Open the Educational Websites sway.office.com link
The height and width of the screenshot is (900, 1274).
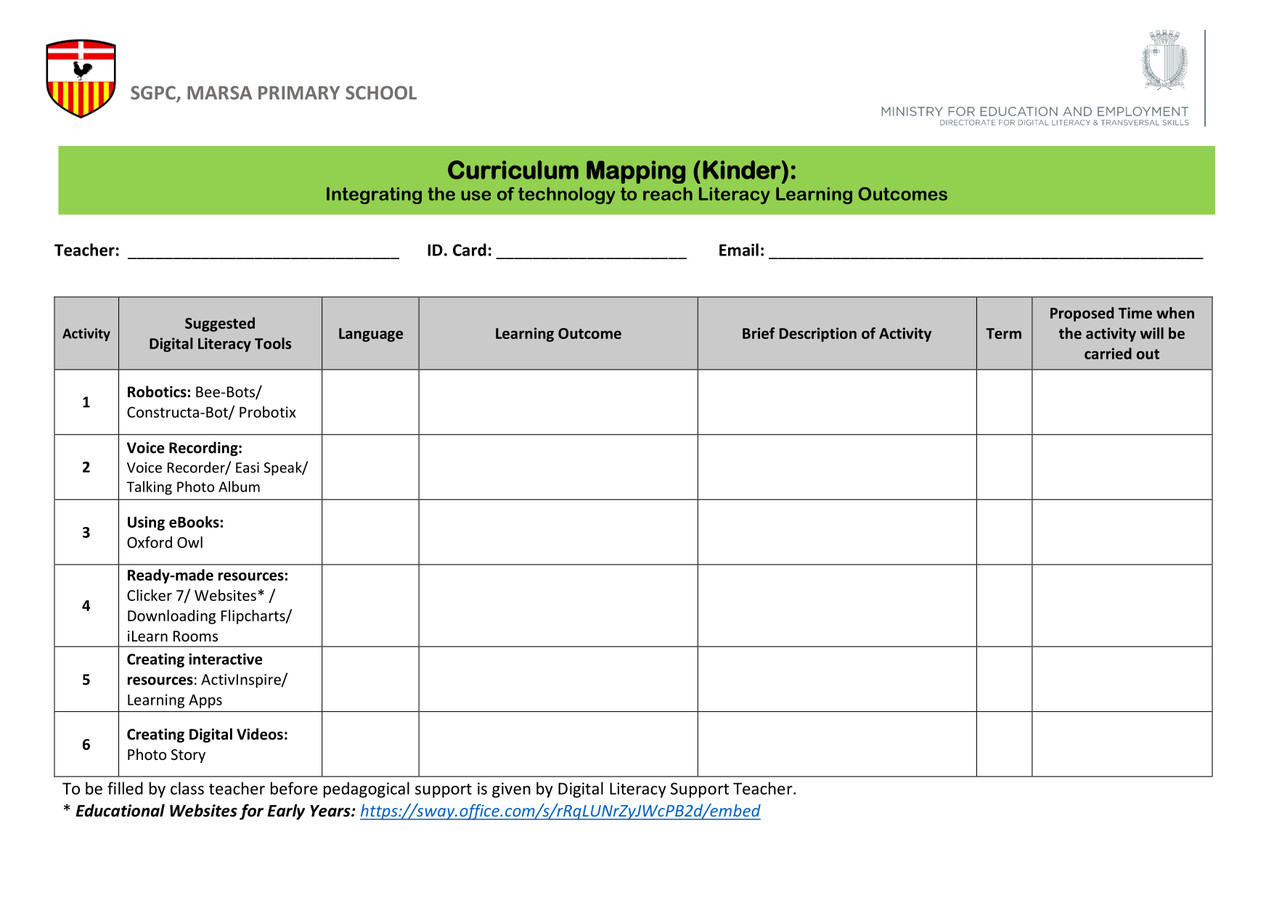(560, 811)
